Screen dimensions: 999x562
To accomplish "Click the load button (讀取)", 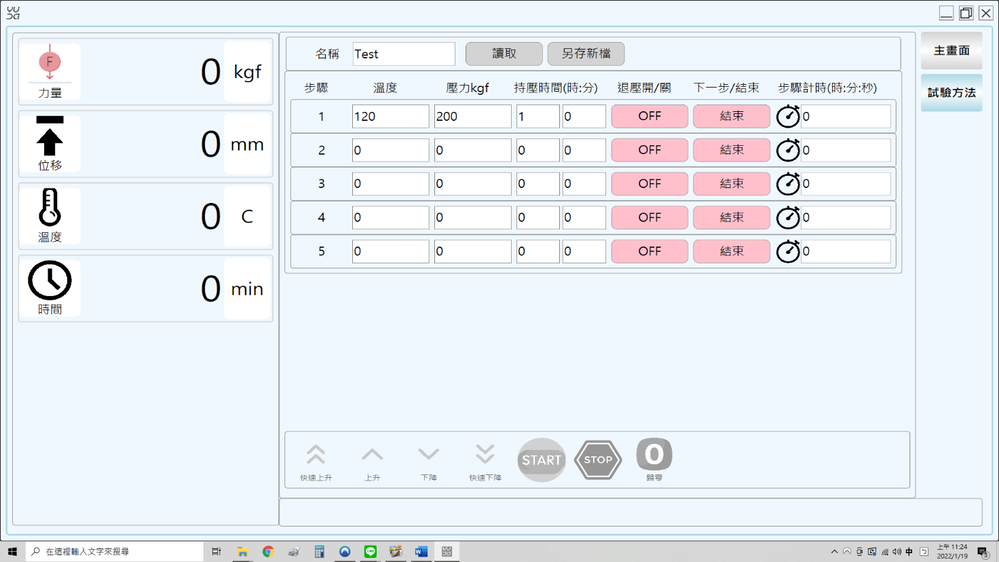I will 504,54.
